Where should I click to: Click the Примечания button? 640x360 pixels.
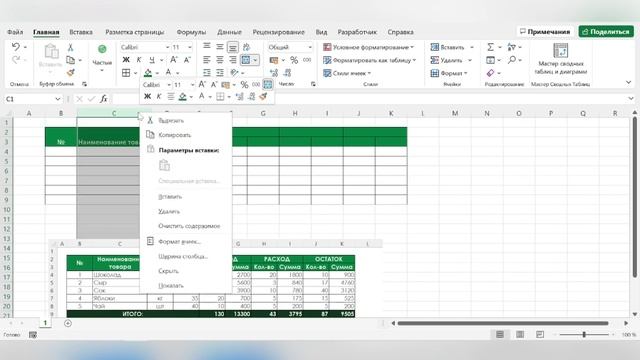(x=545, y=31)
